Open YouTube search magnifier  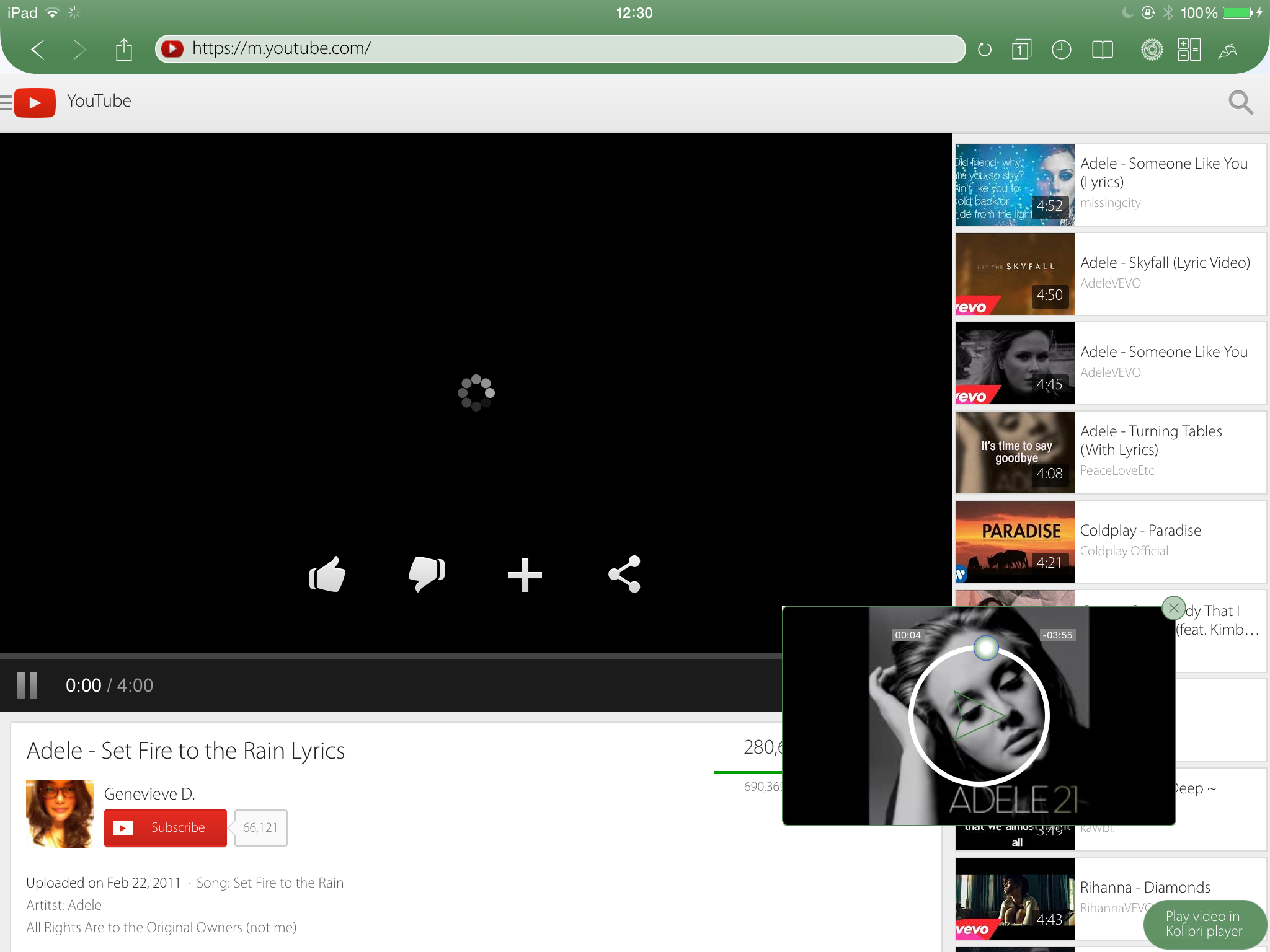[x=1241, y=102]
